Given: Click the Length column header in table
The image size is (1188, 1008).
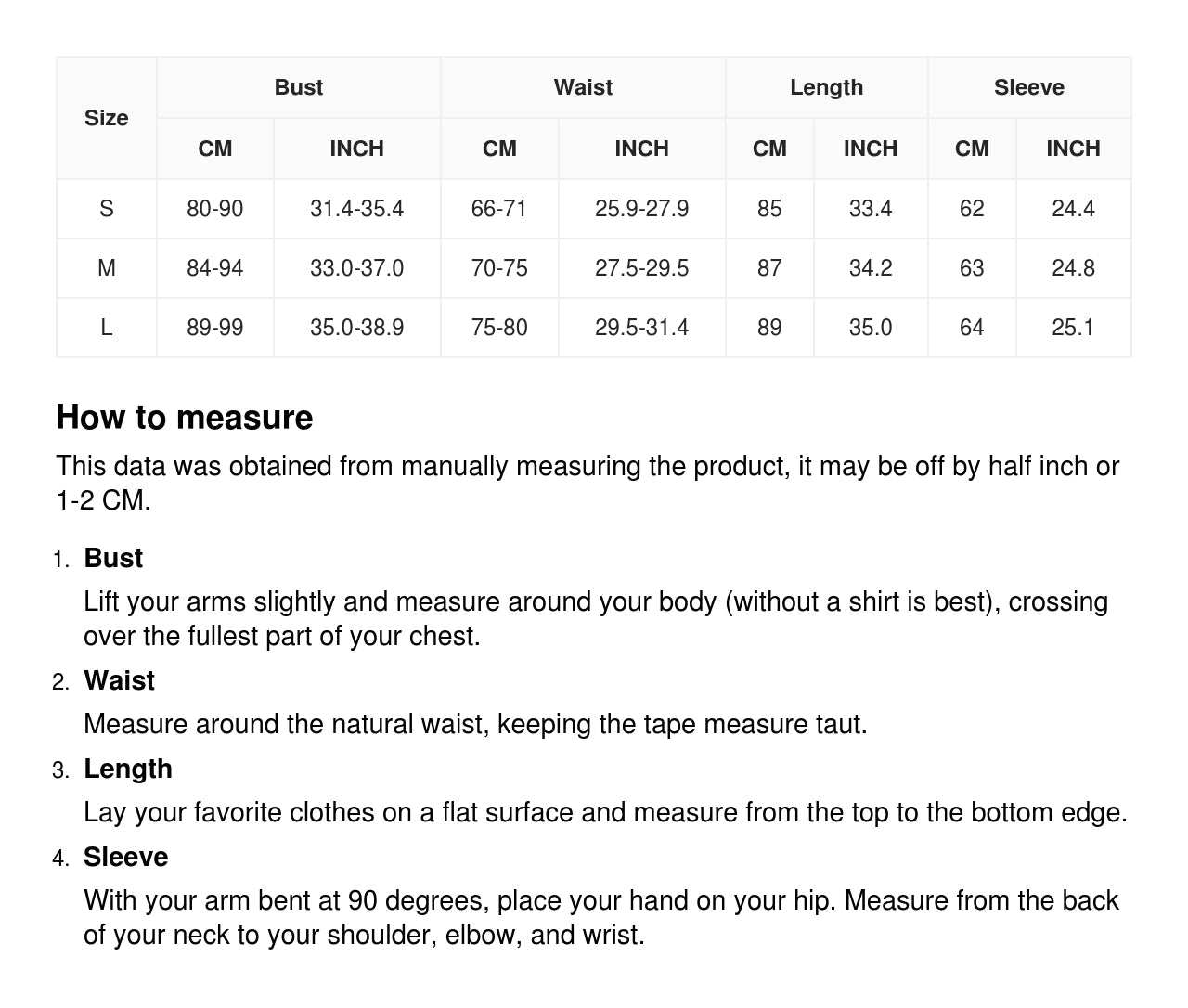Looking at the screenshot, I should (826, 87).
